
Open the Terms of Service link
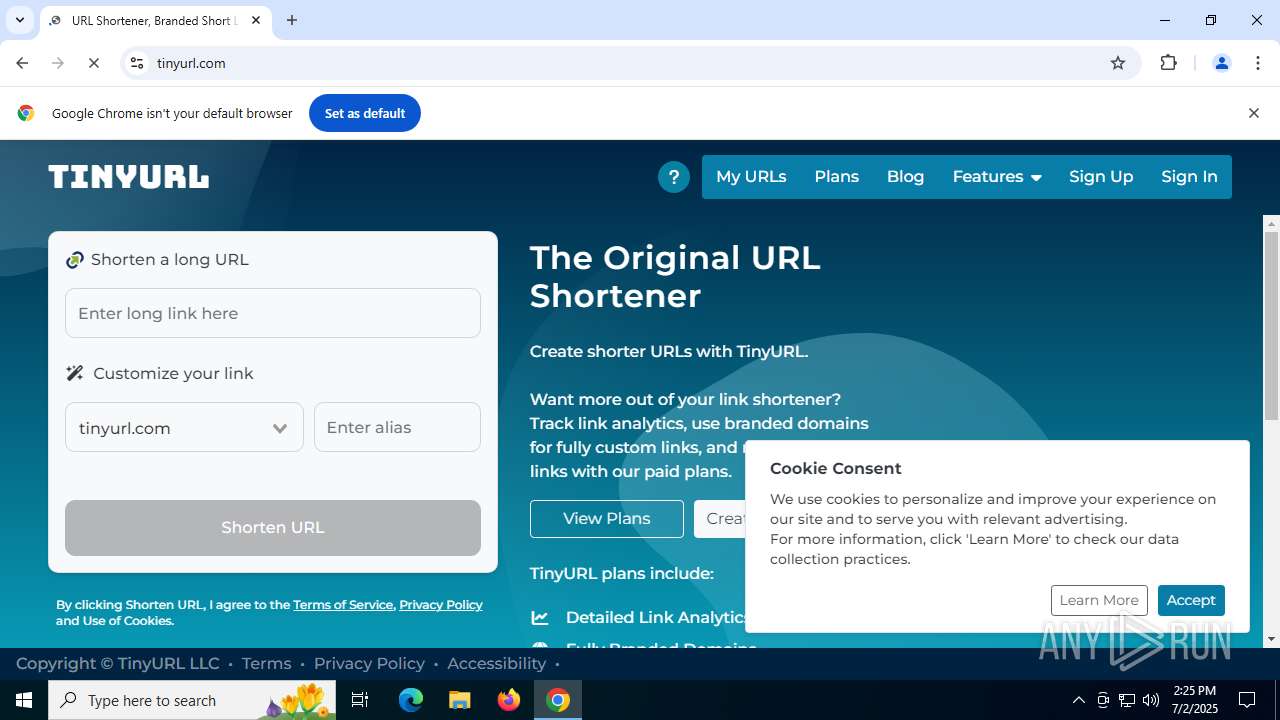343,605
